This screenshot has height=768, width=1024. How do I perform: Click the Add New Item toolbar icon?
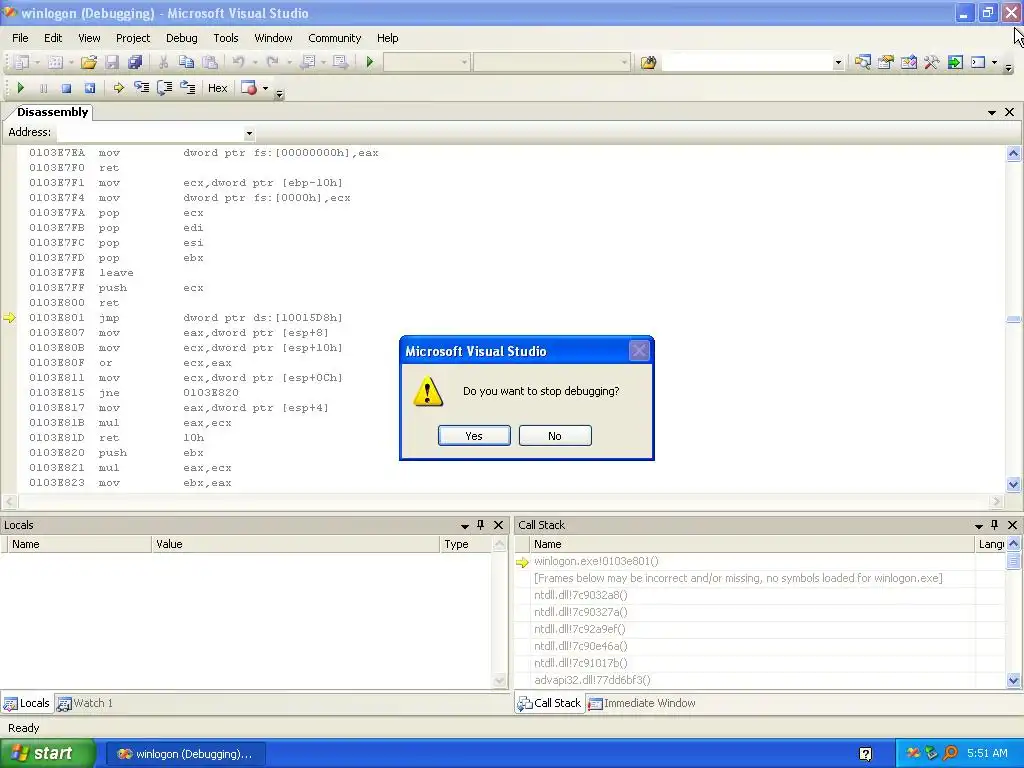[x=56, y=62]
